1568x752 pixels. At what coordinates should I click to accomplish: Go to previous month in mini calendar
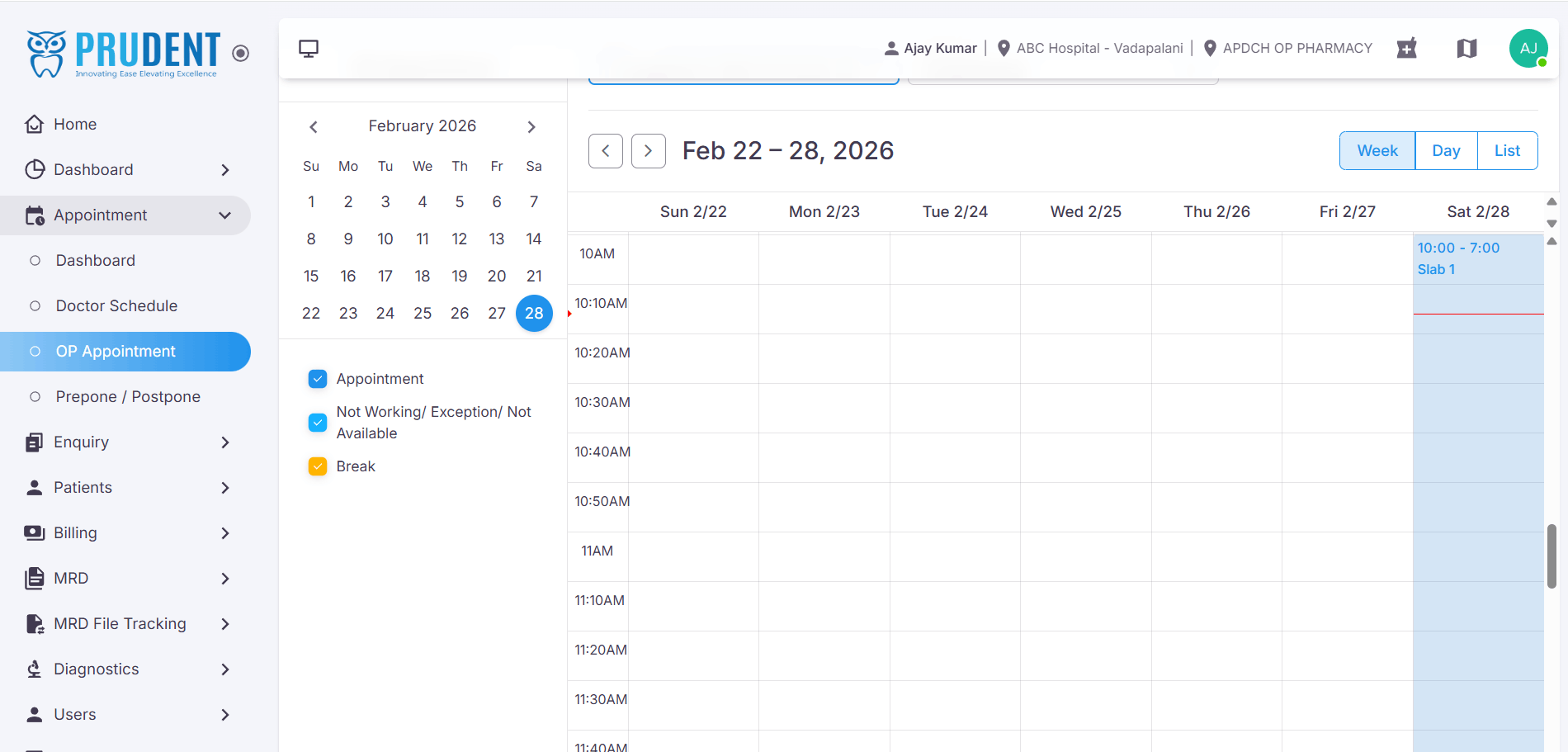coord(314,127)
